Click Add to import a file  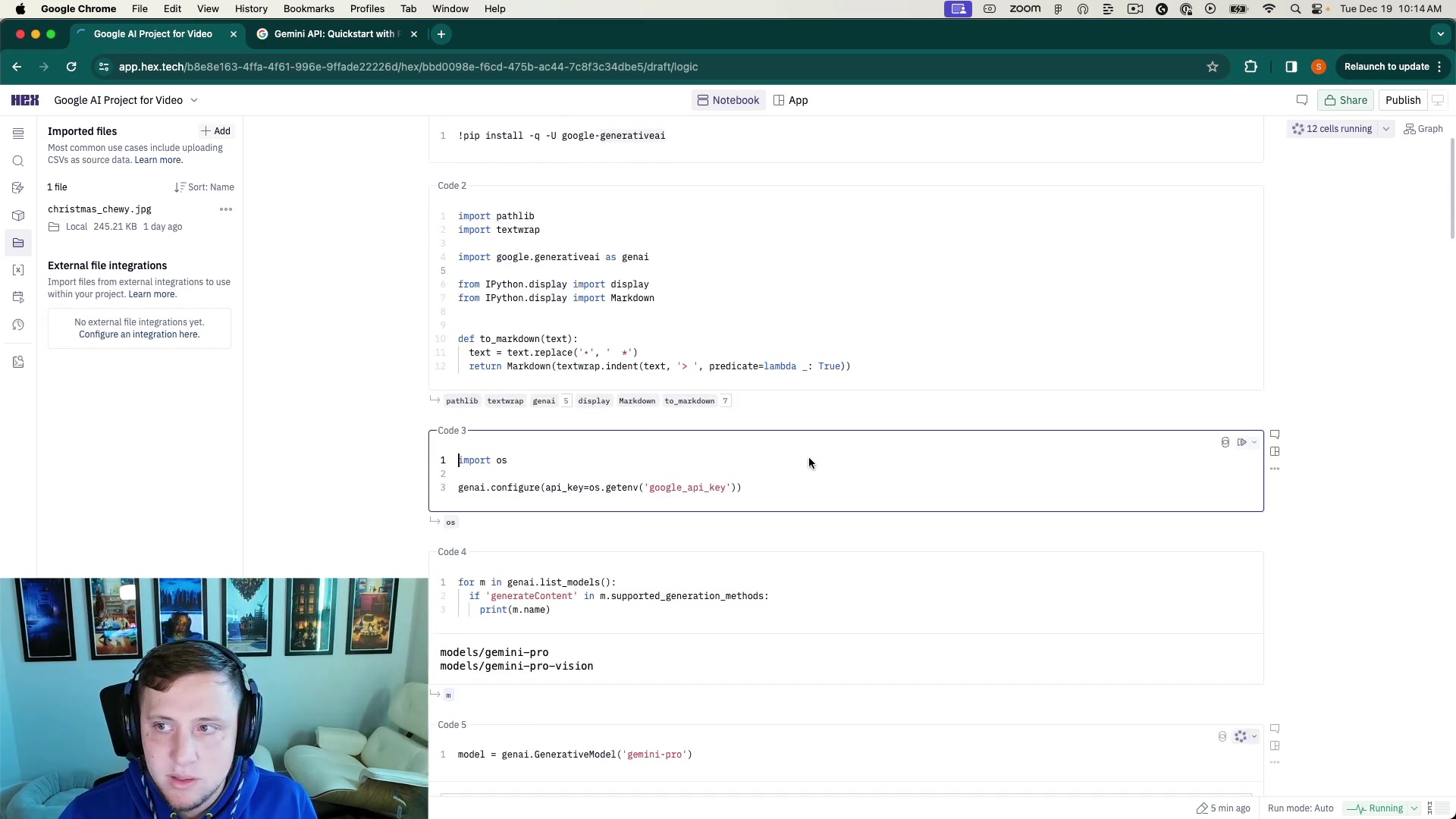(x=216, y=131)
